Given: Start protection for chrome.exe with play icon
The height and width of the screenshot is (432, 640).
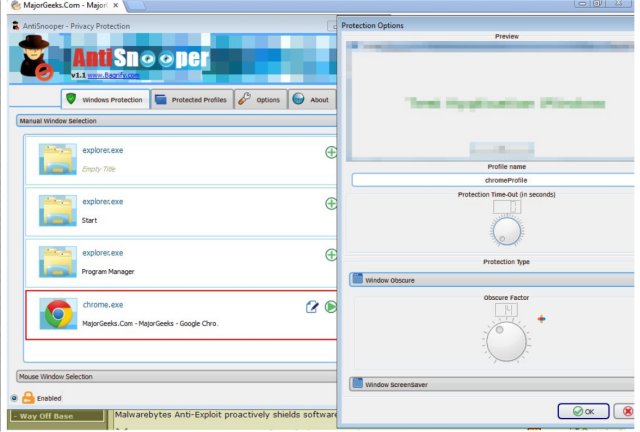Looking at the screenshot, I should (x=331, y=307).
